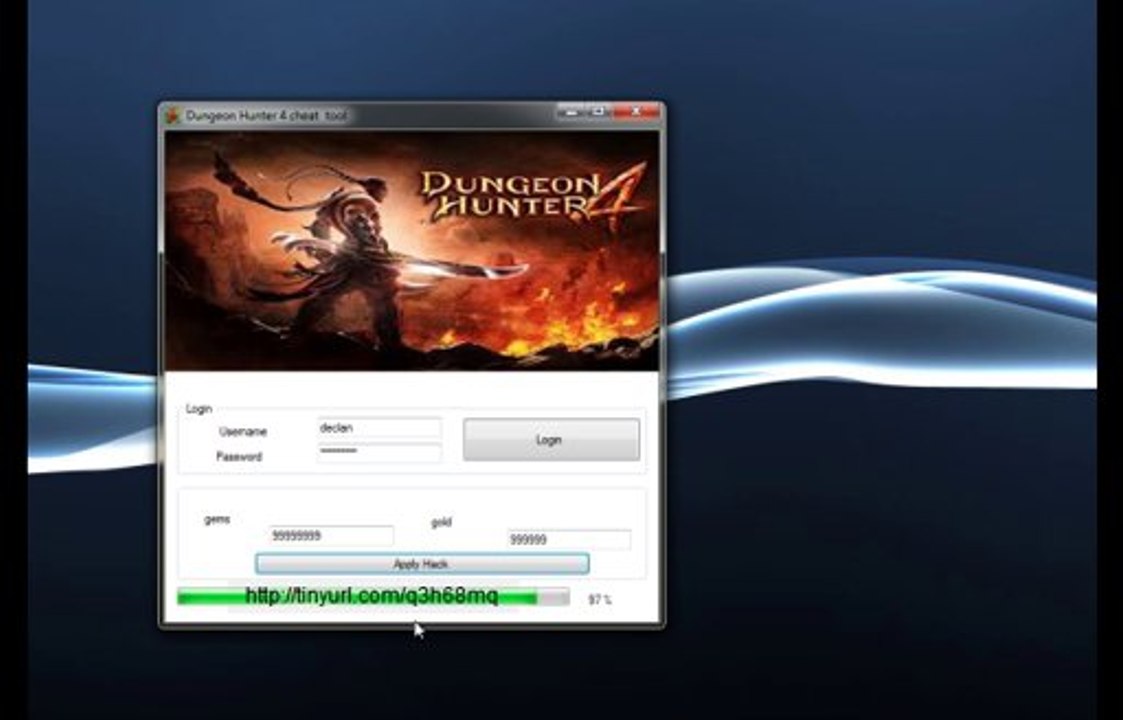This screenshot has height=720, width=1123.
Task: Click the app icon in title bar
Action: (173, 115)
